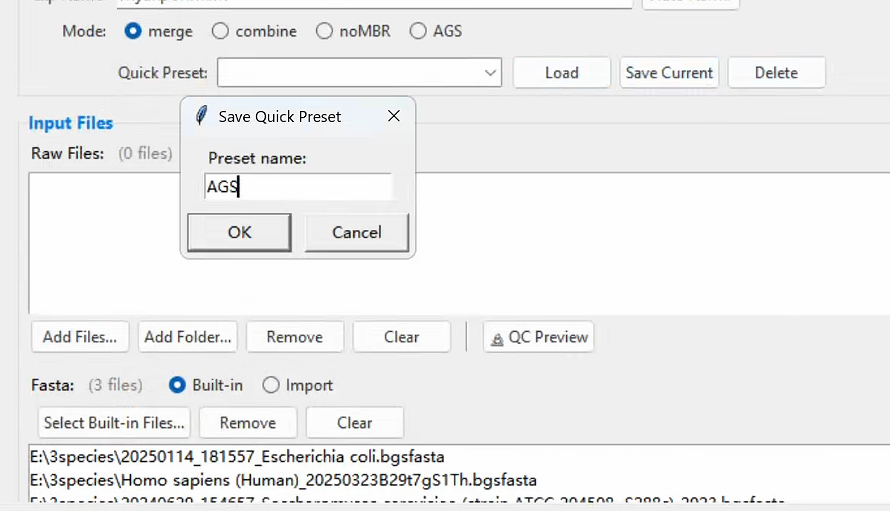The height and width of the screenshot is (511, 890).
Task: Click the Load preset button
Action: [562, 73]
